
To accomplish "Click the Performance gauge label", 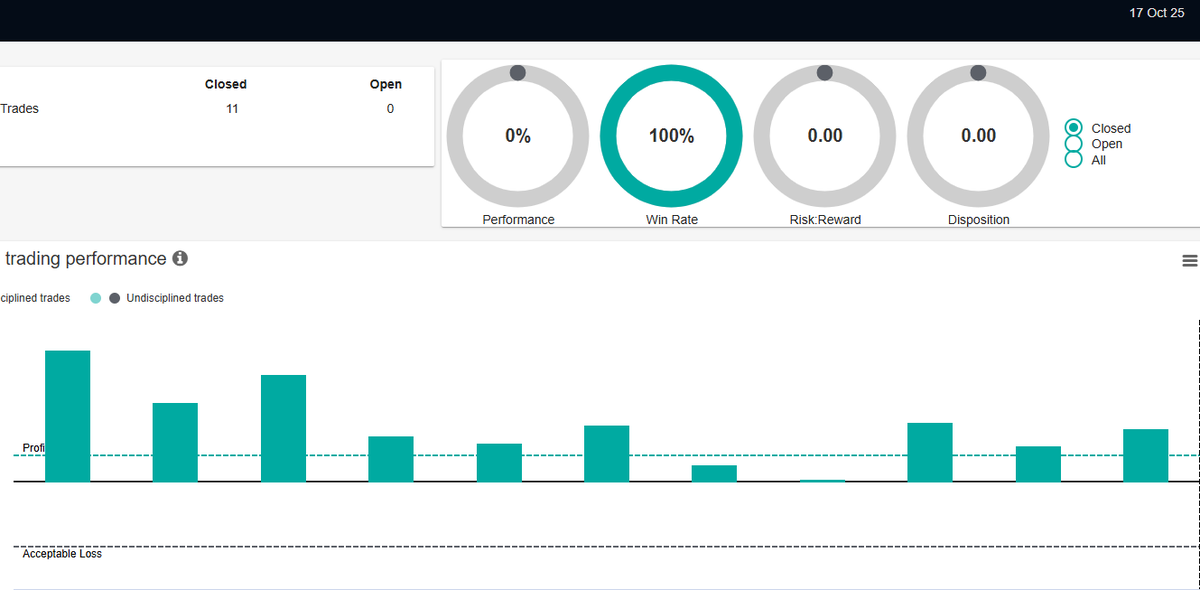I will 518,220.
